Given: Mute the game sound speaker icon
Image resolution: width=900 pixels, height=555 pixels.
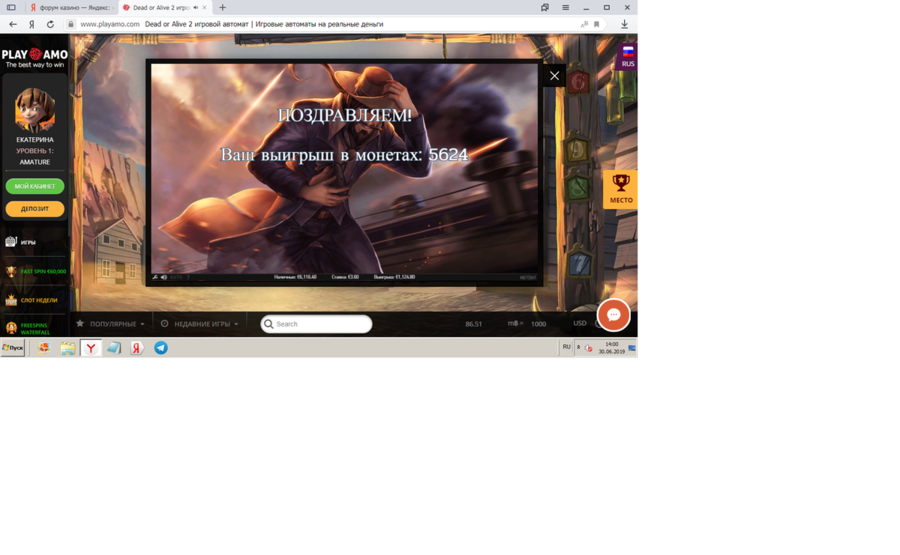Looking at the screenshot, I should coord(164,277).
